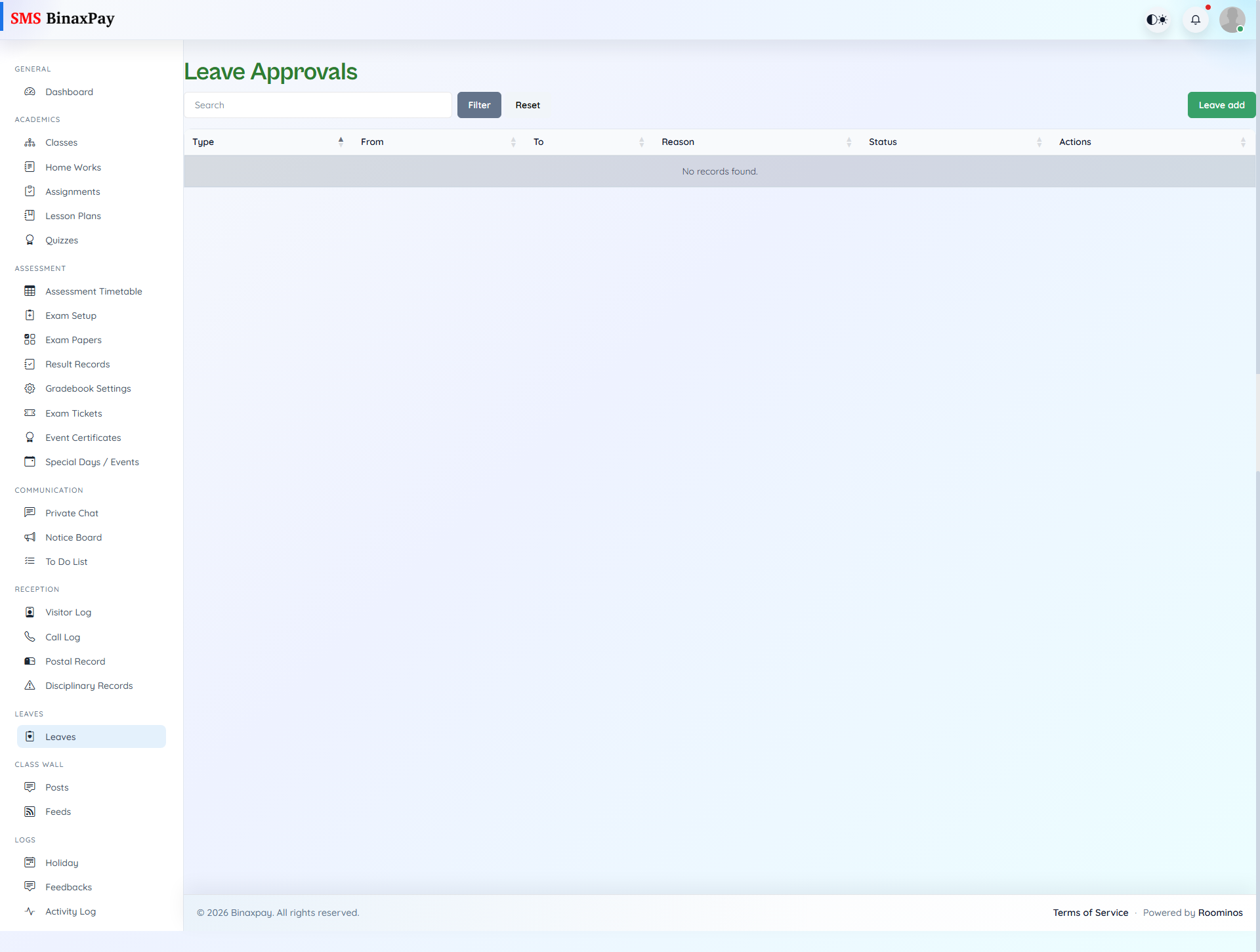Click inside the Search input field
The image size is (1260, 952).
pyautogui.click(x=318, y=105)
